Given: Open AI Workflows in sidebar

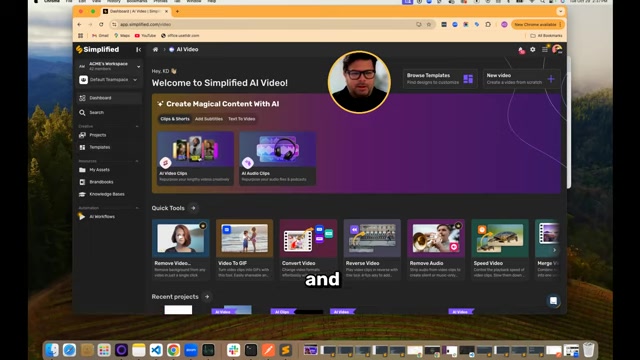Looking at the screenshot, I should coord(102,217).
